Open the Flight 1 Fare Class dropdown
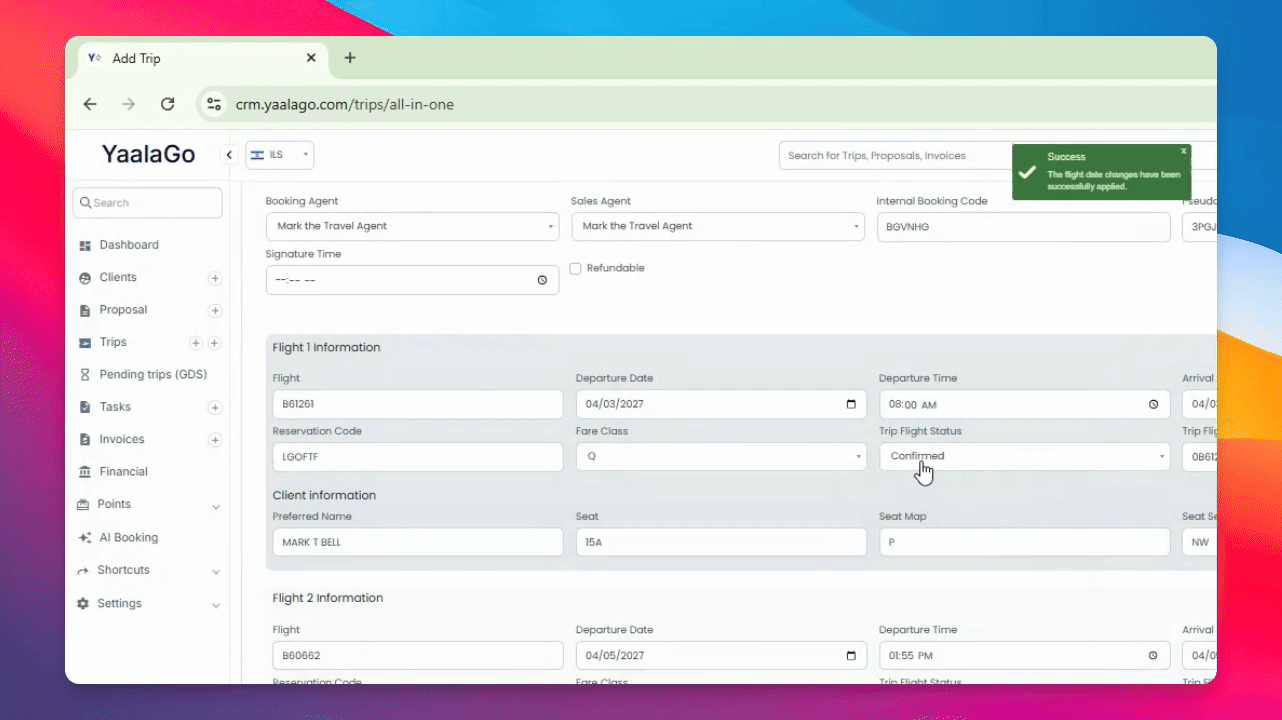Screen dimensions: 1282x720 [721, 456]
